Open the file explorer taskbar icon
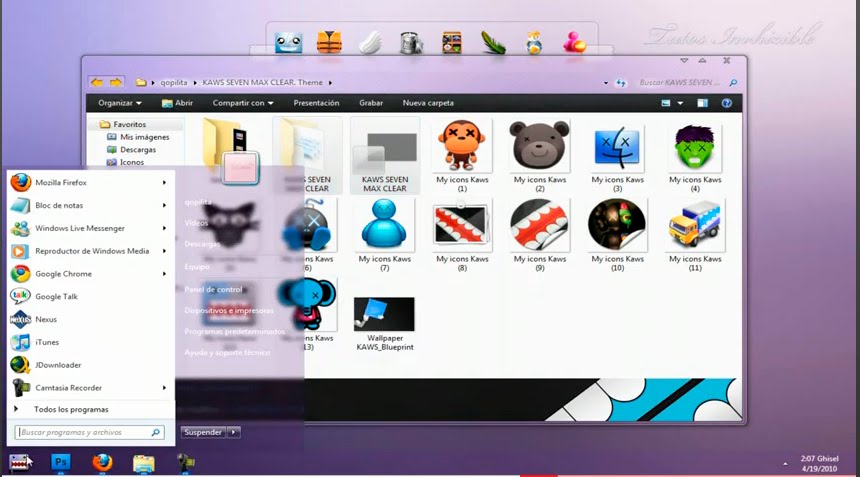Image resolution: width=860 pixels, height=477 pixels. tap(144, 463)
